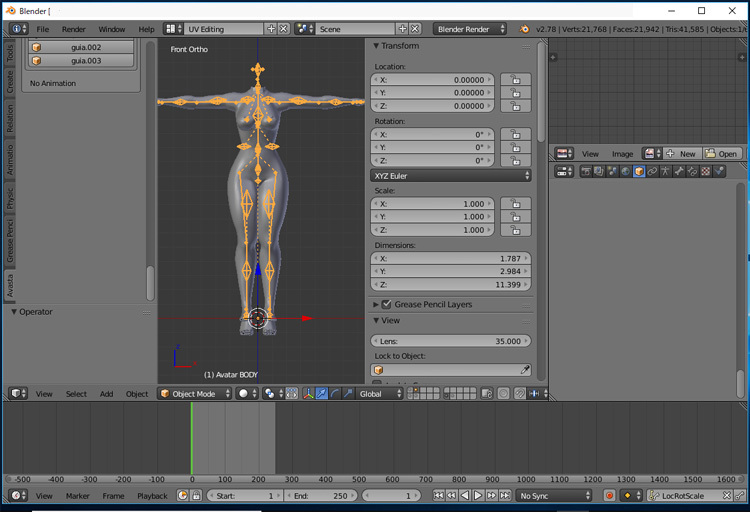Toggle timeline preview range clock icon
Image resolution: width=750 pixels, height=512 pixels.
(x=182, y=496)
